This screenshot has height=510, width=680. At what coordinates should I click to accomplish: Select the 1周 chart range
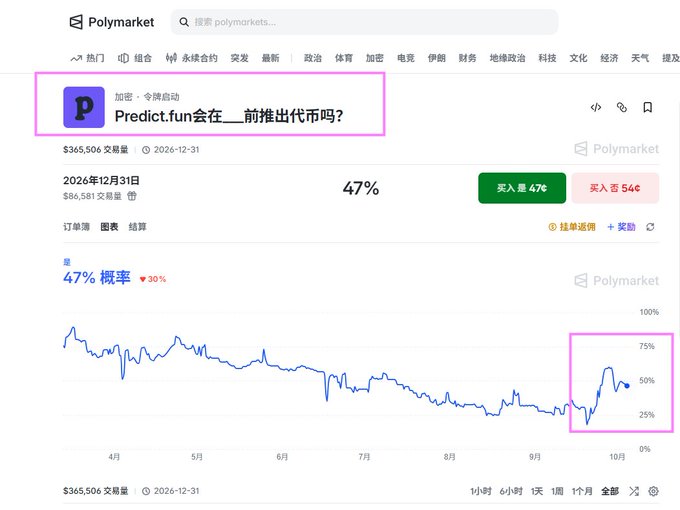[557, 491]
